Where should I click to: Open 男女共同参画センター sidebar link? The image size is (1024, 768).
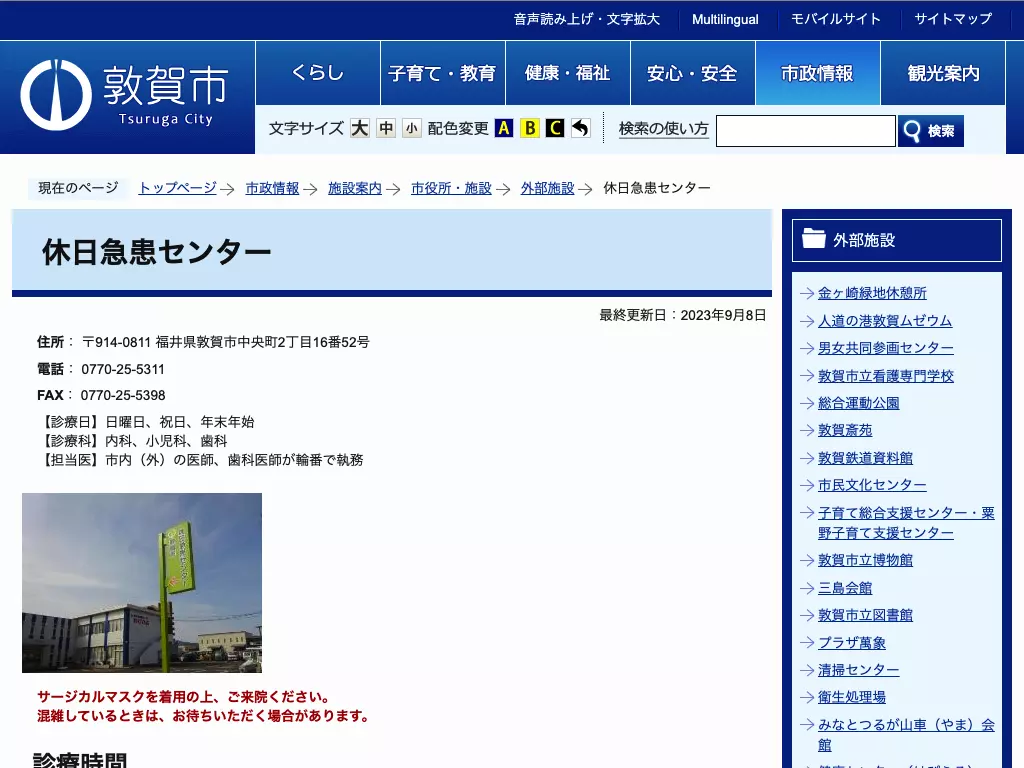[x=886, y=348]
